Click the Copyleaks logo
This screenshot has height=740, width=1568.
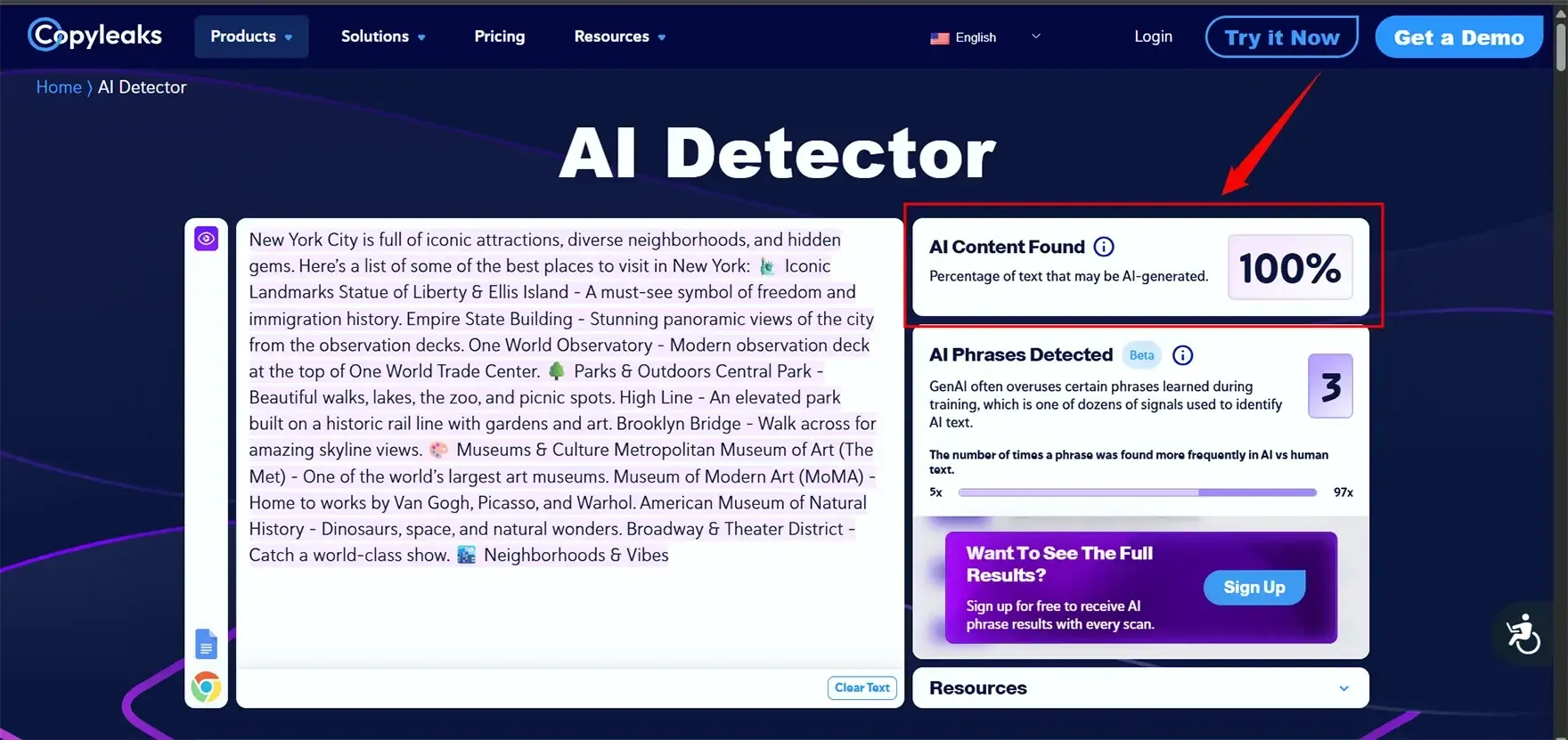tap(94, 36)
